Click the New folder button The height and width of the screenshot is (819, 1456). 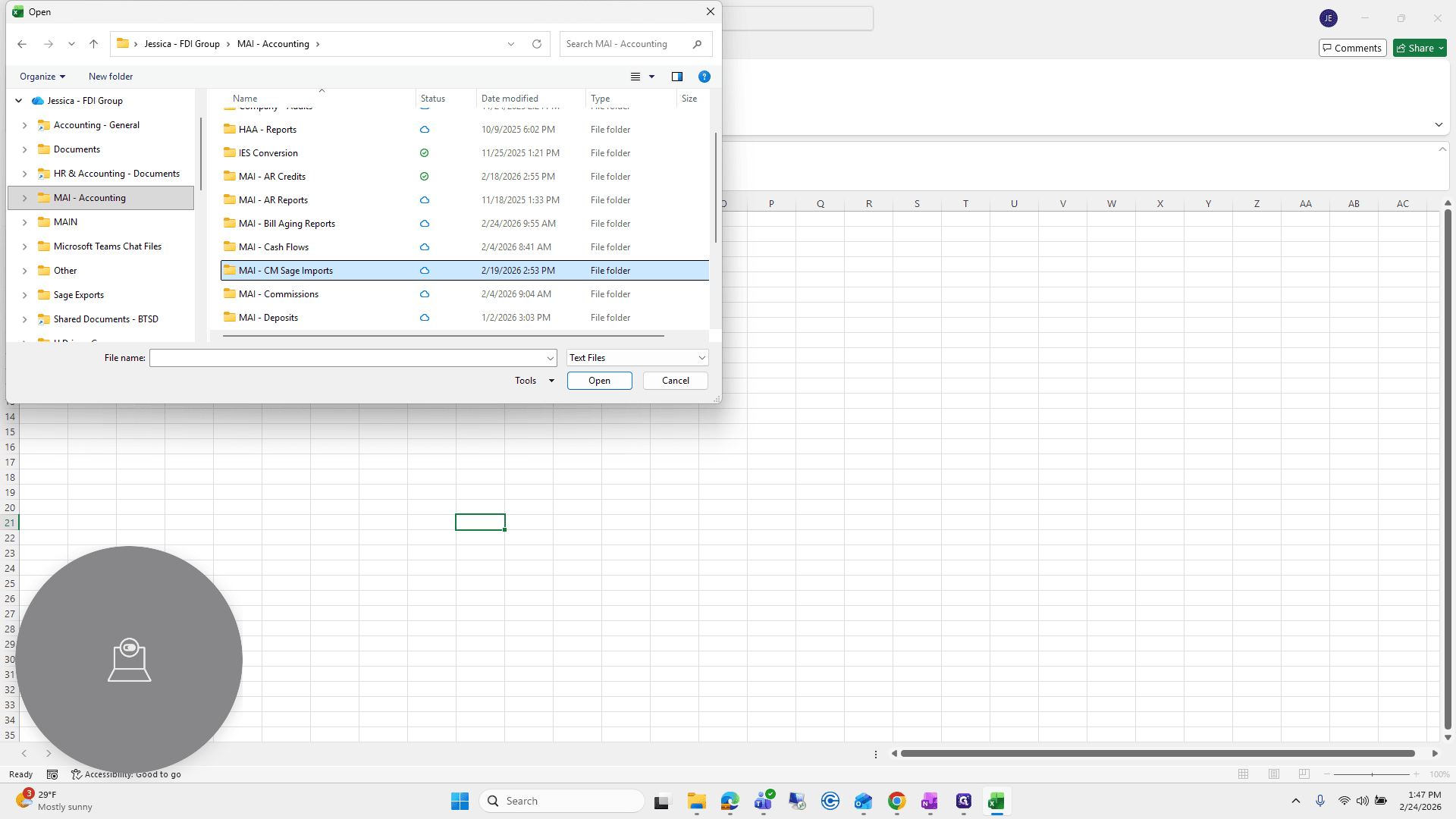pyautogui.click(x=111, y=77)
